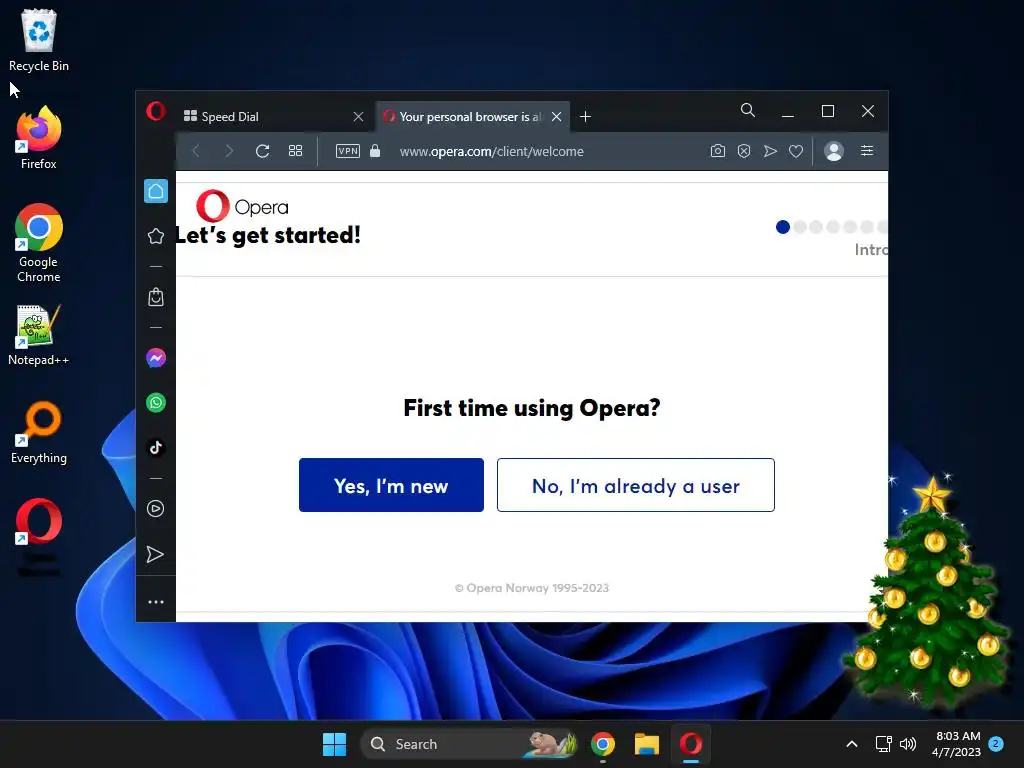
Task: Open Chrome from the taskbar
Action: click(603, 744)
